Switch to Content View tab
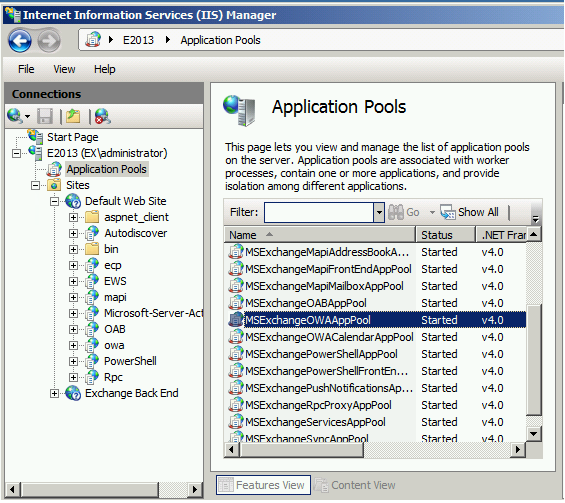565x503 pixels. pyautogui.click(x=355, y=485)
